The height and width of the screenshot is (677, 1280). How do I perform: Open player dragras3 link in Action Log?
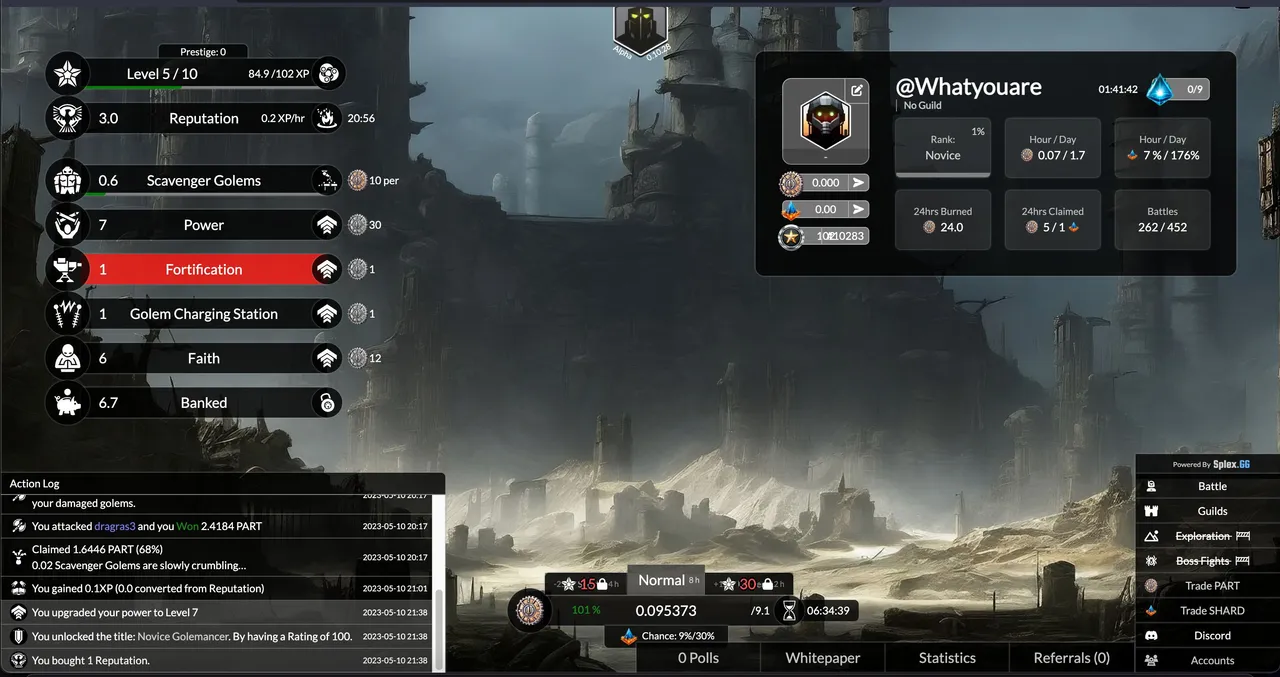(115, 526)
